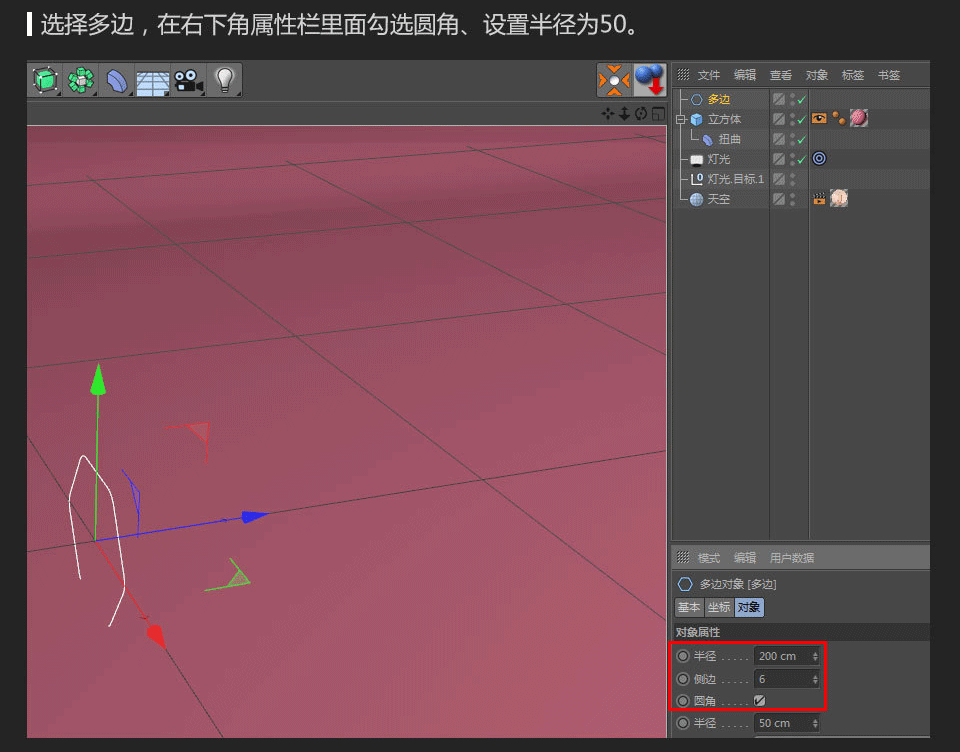Click the Floor object icon in the toolbar
Screen dimensions: 960x752
152,80
